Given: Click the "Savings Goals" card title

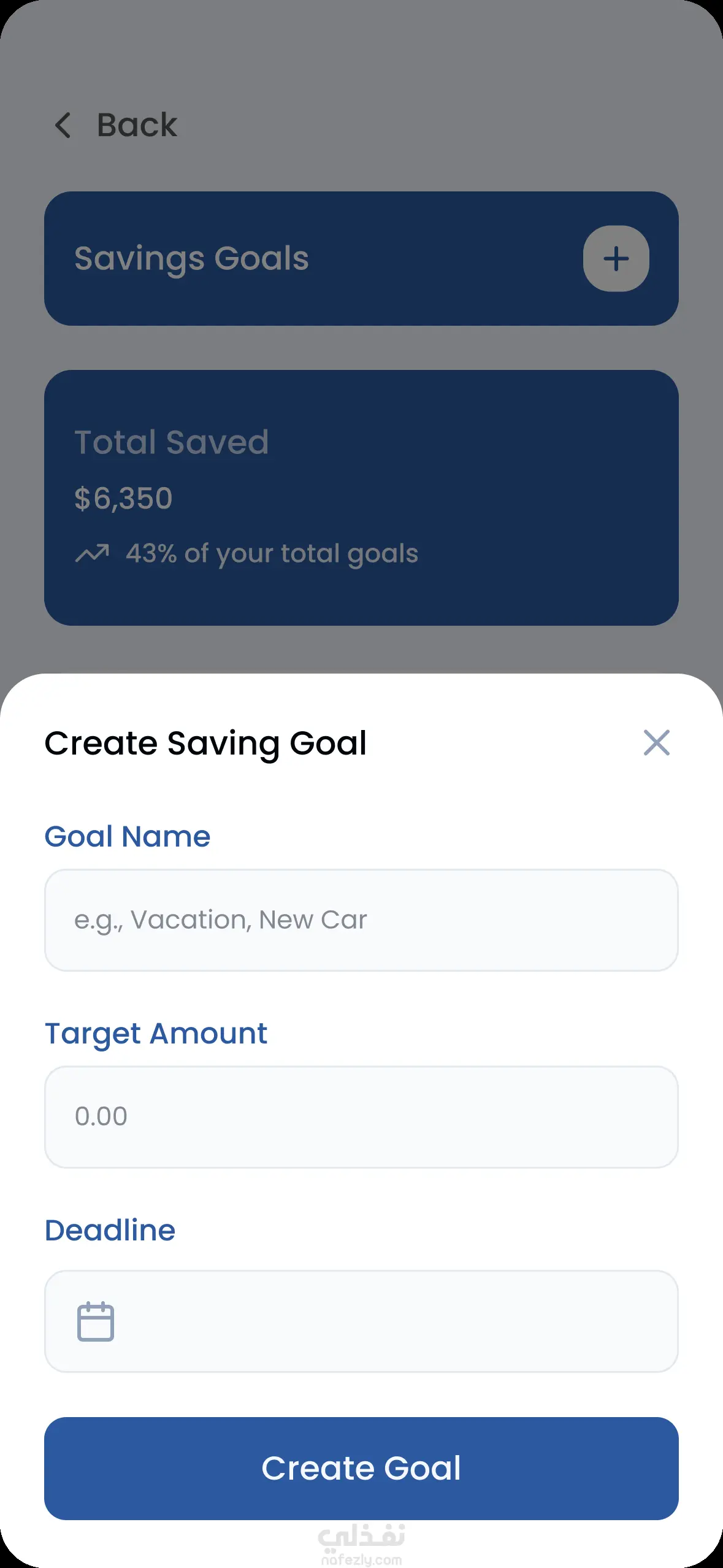Looking at the screenshot, I should click(191, 258).
